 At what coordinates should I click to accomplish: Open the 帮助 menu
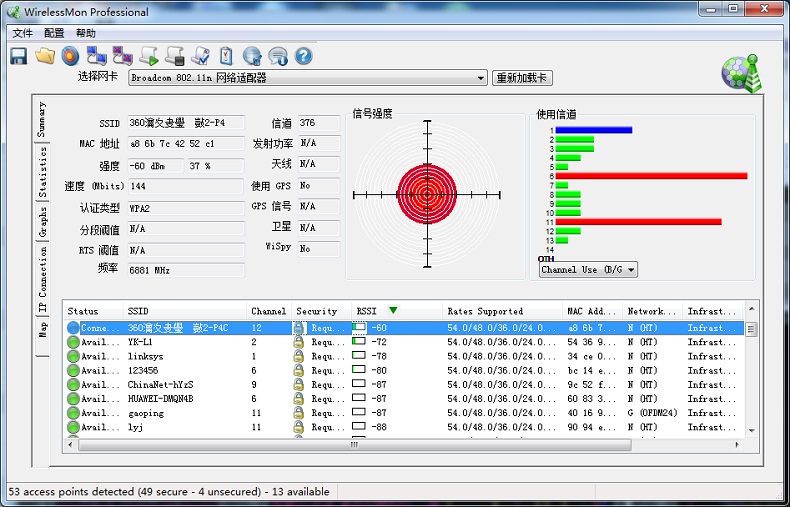(x=86, y=33)
